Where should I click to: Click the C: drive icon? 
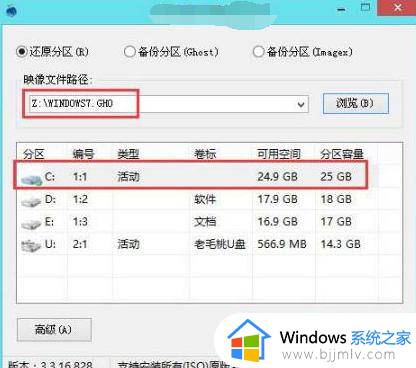coord(32,179)
